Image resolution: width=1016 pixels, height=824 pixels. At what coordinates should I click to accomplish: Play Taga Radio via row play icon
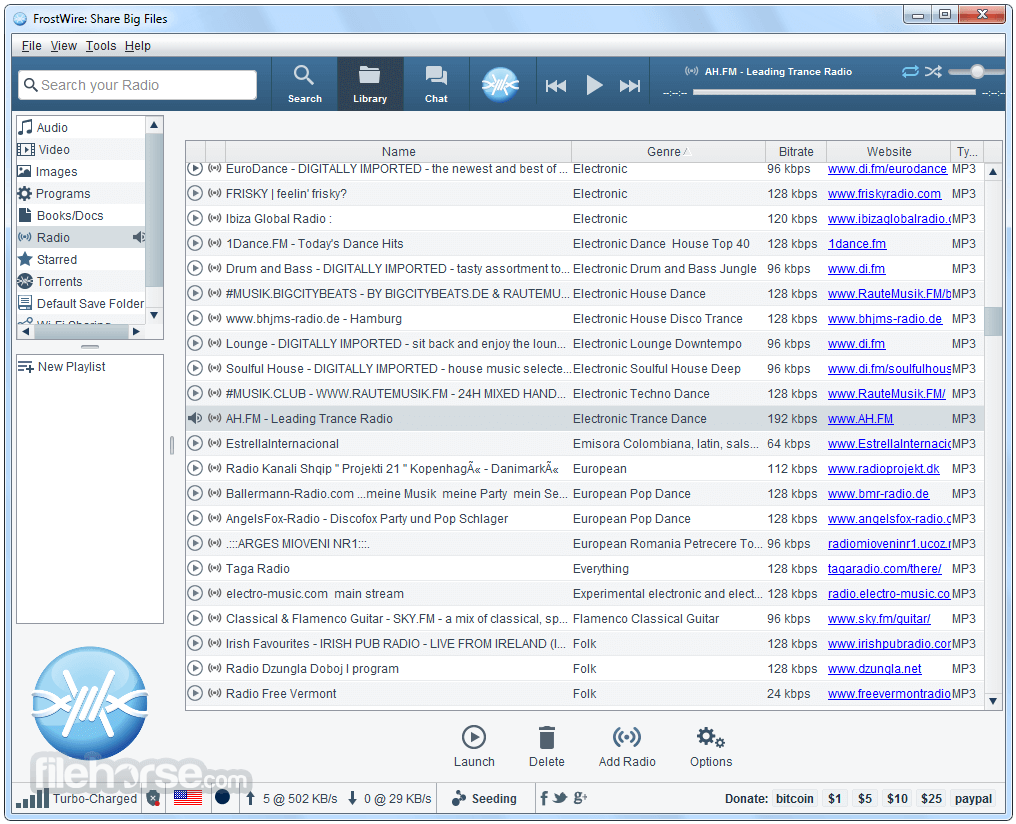pyautogui.click(x=194, y=568)
